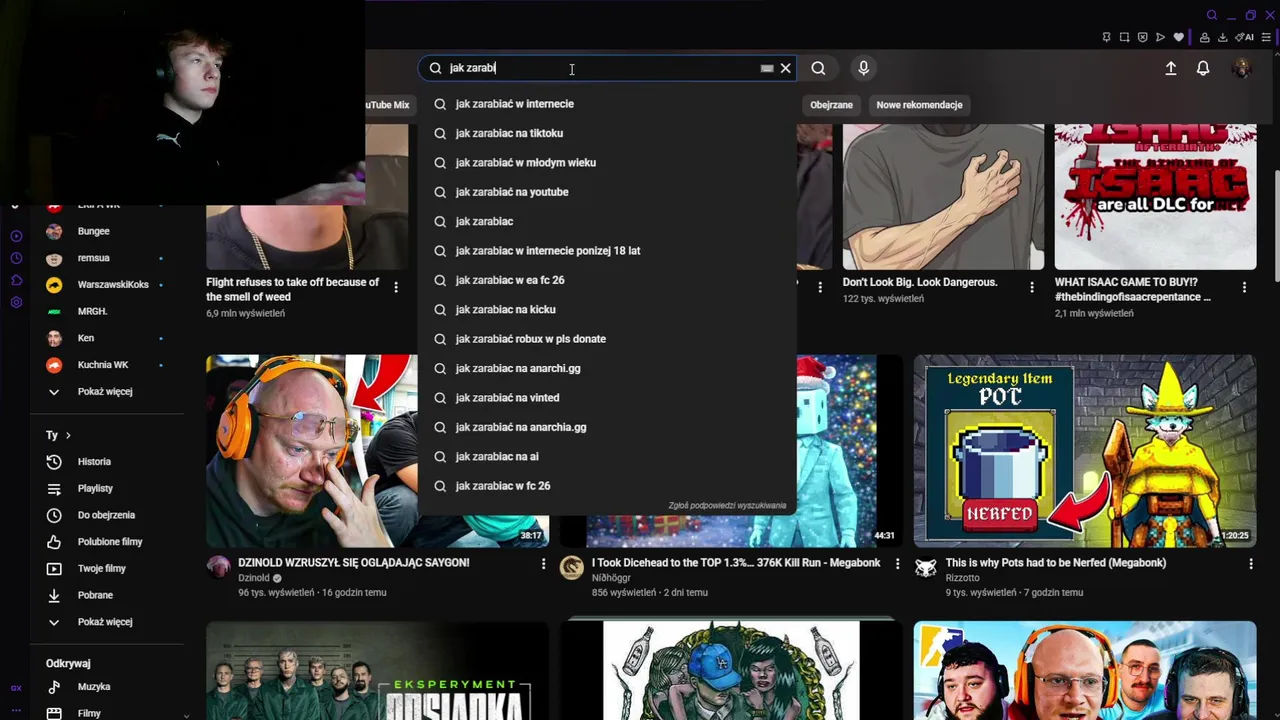Open options menu for 'WHAT ISAAC GAME TO BUY'
The height and width of the screenshot is (720, 1280).
(1244, 287)
